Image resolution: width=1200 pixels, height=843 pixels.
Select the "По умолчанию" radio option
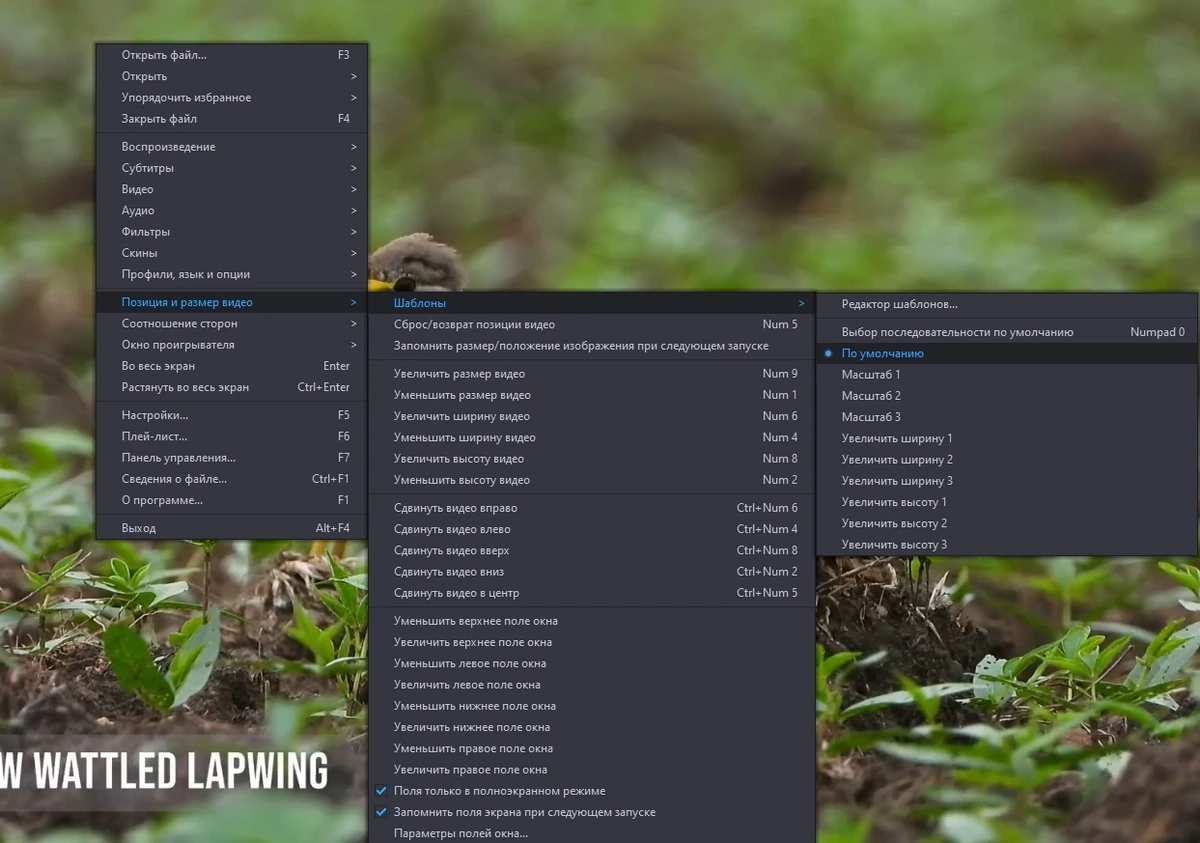click(1007, 353)
